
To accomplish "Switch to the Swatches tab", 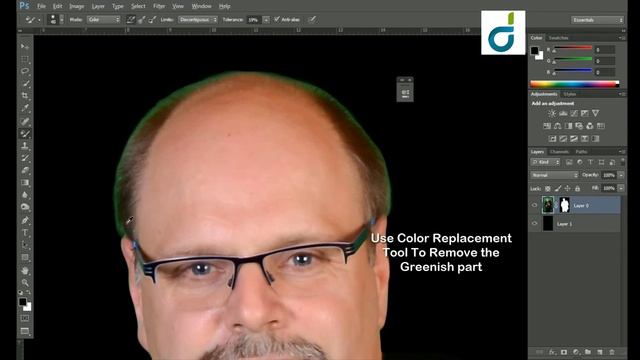I will pos(558,38).
